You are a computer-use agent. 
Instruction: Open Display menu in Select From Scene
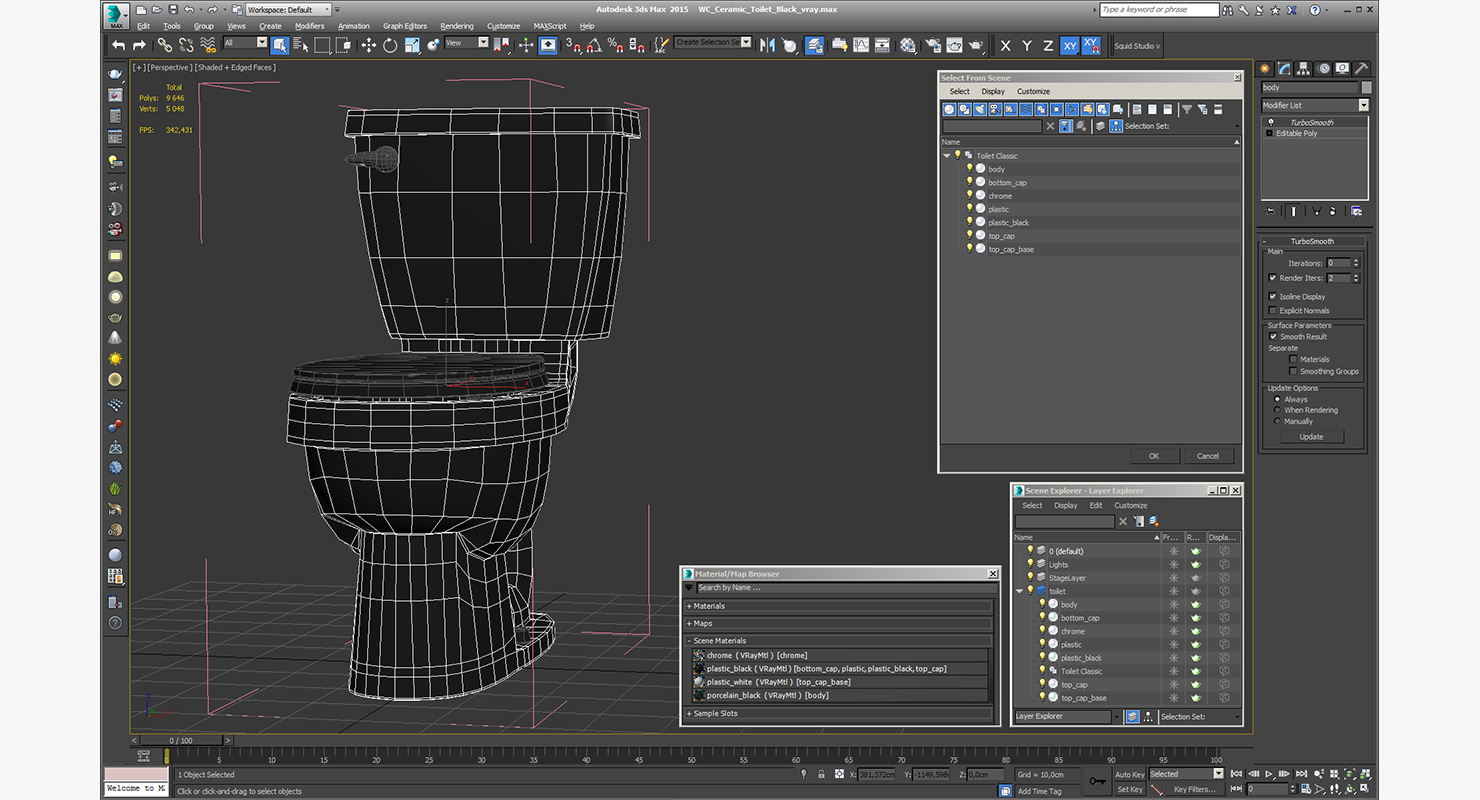point(993,91)
